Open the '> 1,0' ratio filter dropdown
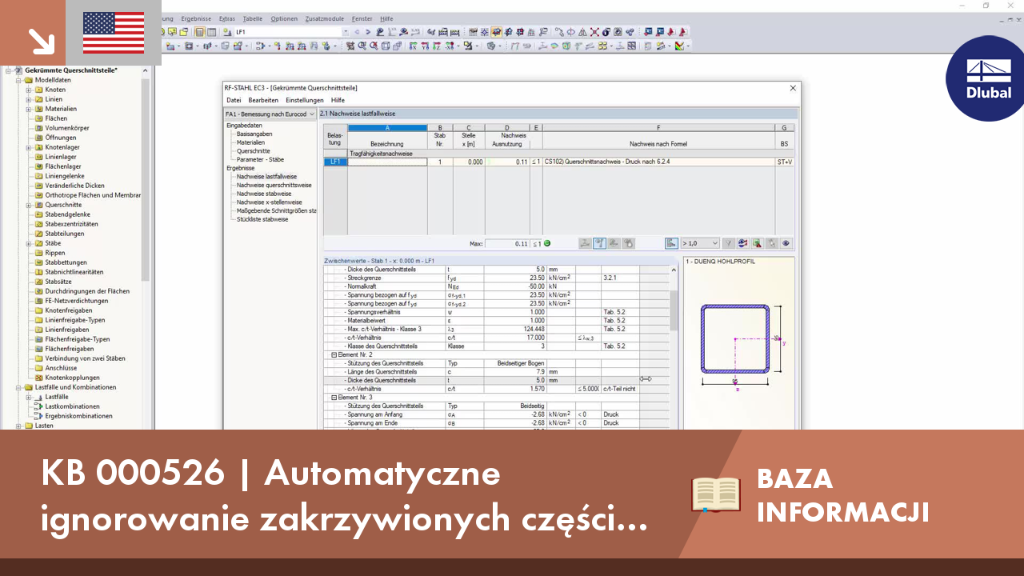This screenshot has height=576, width=1024. click(x=699, y=244)
